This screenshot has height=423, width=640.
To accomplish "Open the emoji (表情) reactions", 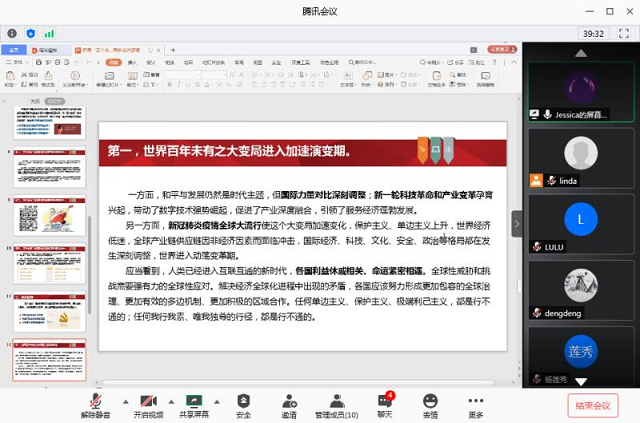I will pos(430,400).
